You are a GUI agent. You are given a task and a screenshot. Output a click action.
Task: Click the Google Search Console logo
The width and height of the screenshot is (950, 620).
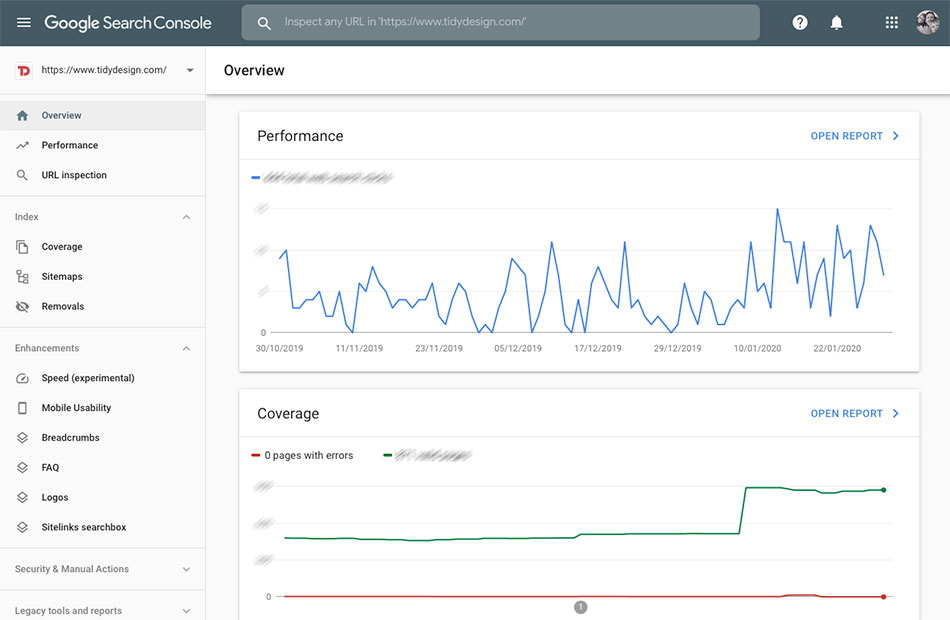pyautogui.click(x=128, y=23)
